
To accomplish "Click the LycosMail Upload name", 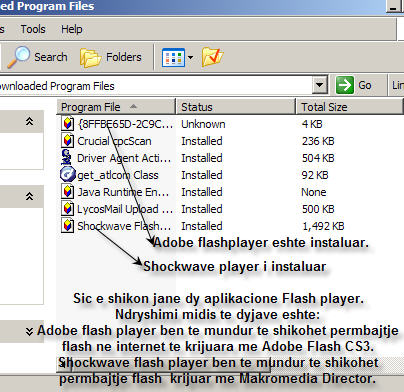I will tap(125, 209).
